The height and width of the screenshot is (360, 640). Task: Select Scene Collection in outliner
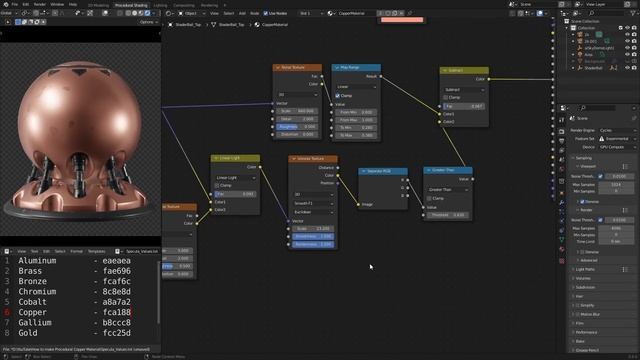585,21
